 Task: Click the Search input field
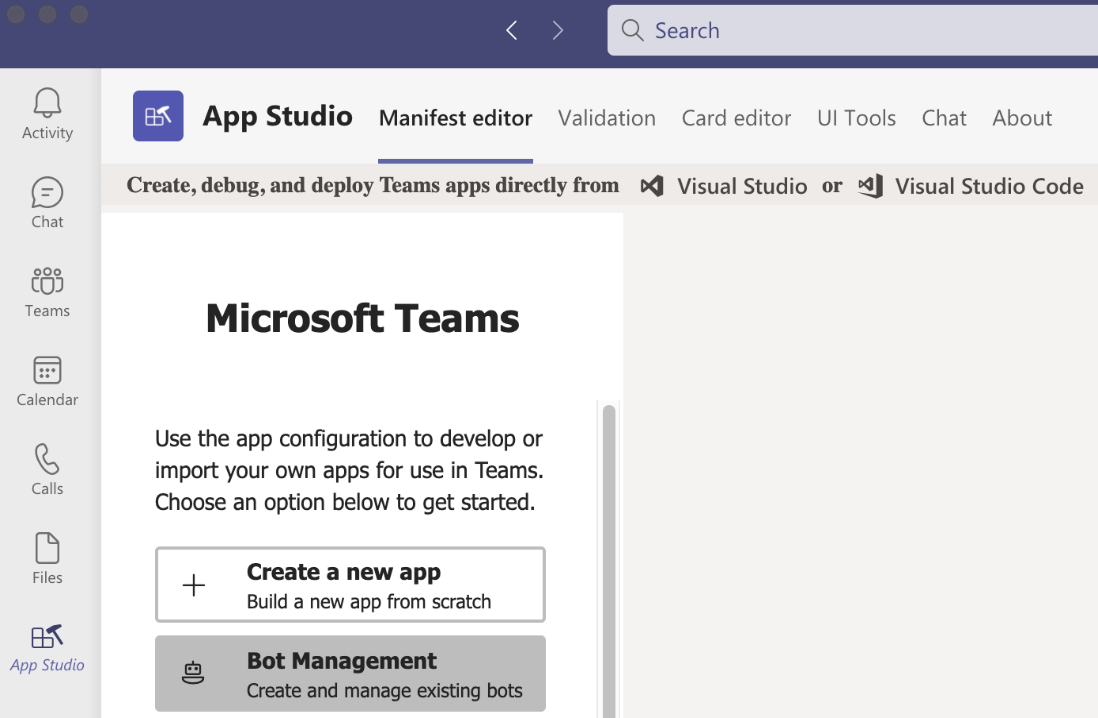pos(852,30)
